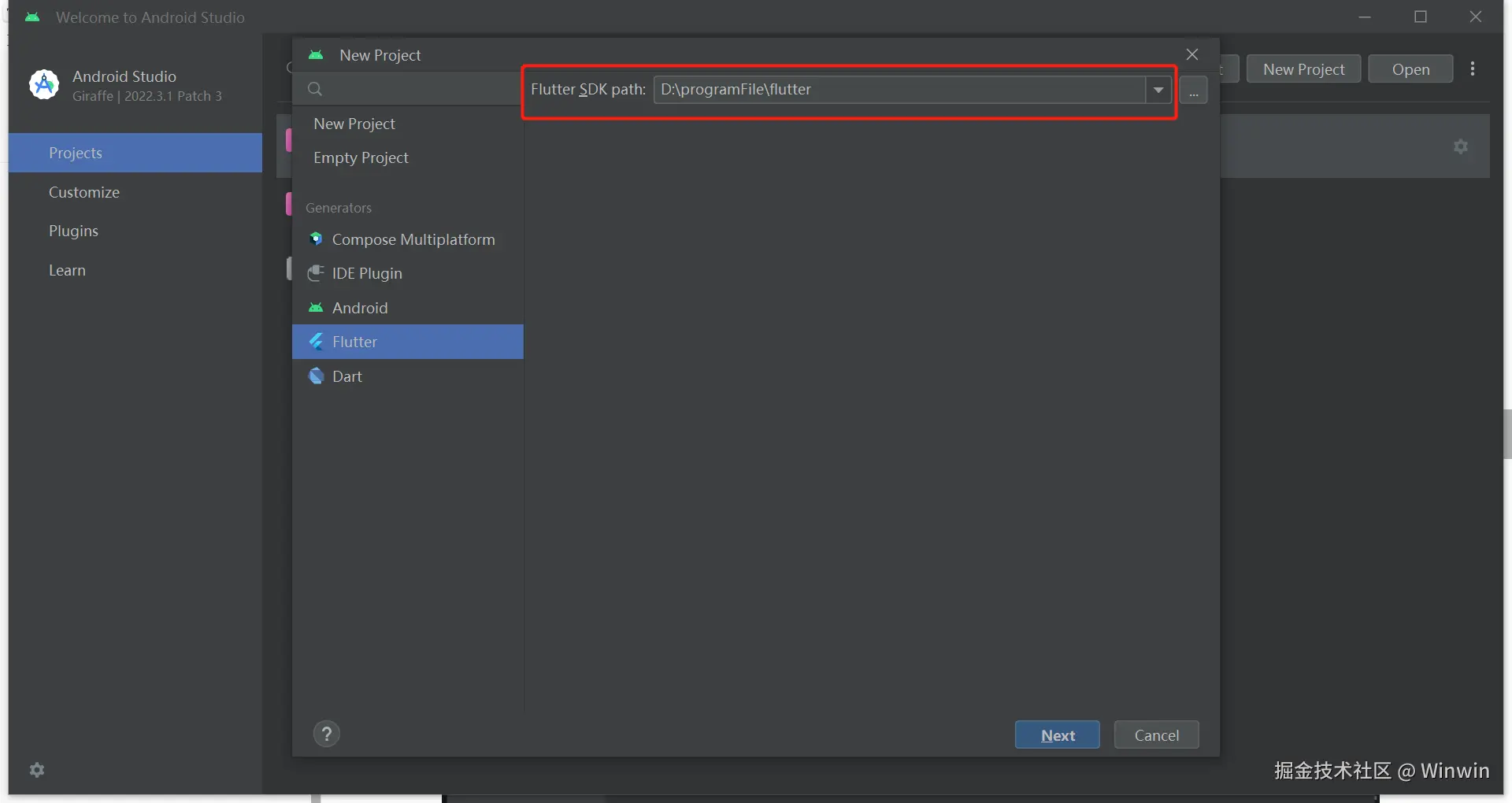The width and height of the screenshot is (1512, 803).
Task: Click the Open button in welcome window
Action: click(x=1410, y=69)
